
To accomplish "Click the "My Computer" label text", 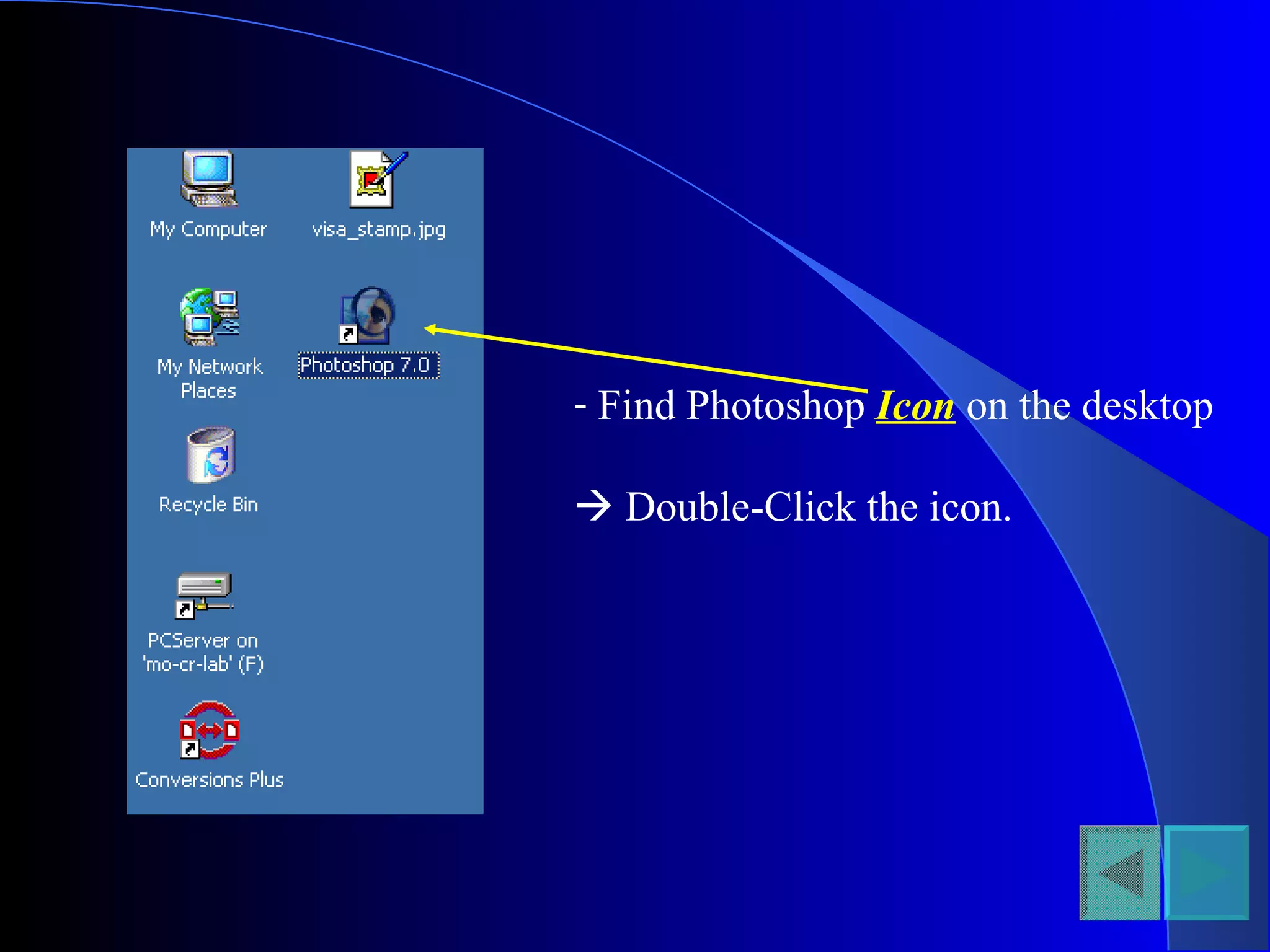I will coord(208,229).
